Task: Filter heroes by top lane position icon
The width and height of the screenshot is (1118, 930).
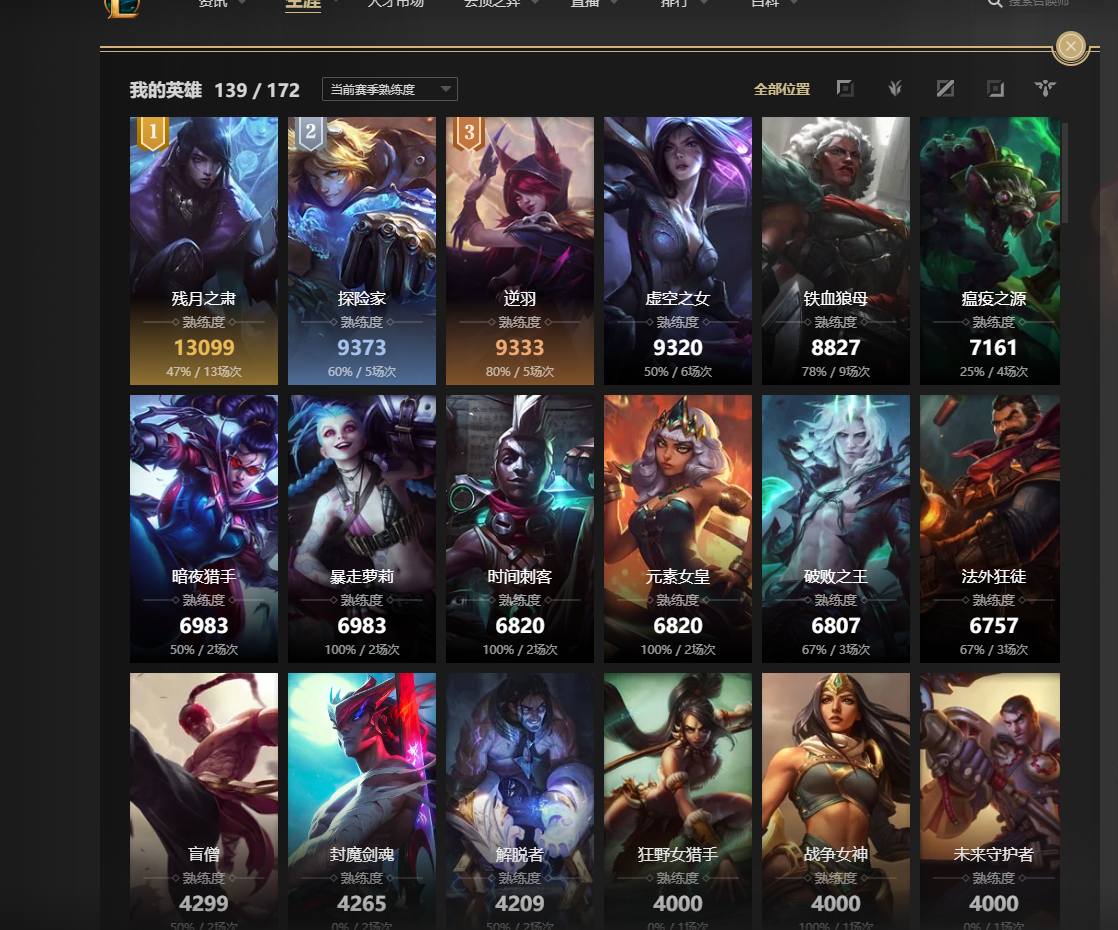Action: pos(845,88)
